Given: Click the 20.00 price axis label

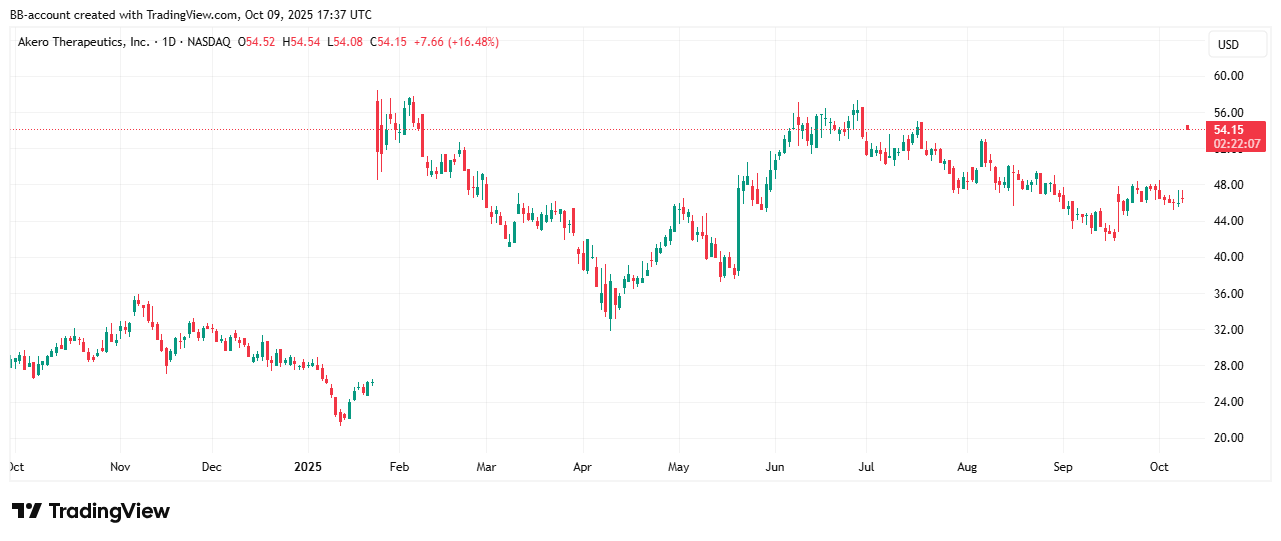Looking at the screenshot, I should click(x=1227, y=438).
